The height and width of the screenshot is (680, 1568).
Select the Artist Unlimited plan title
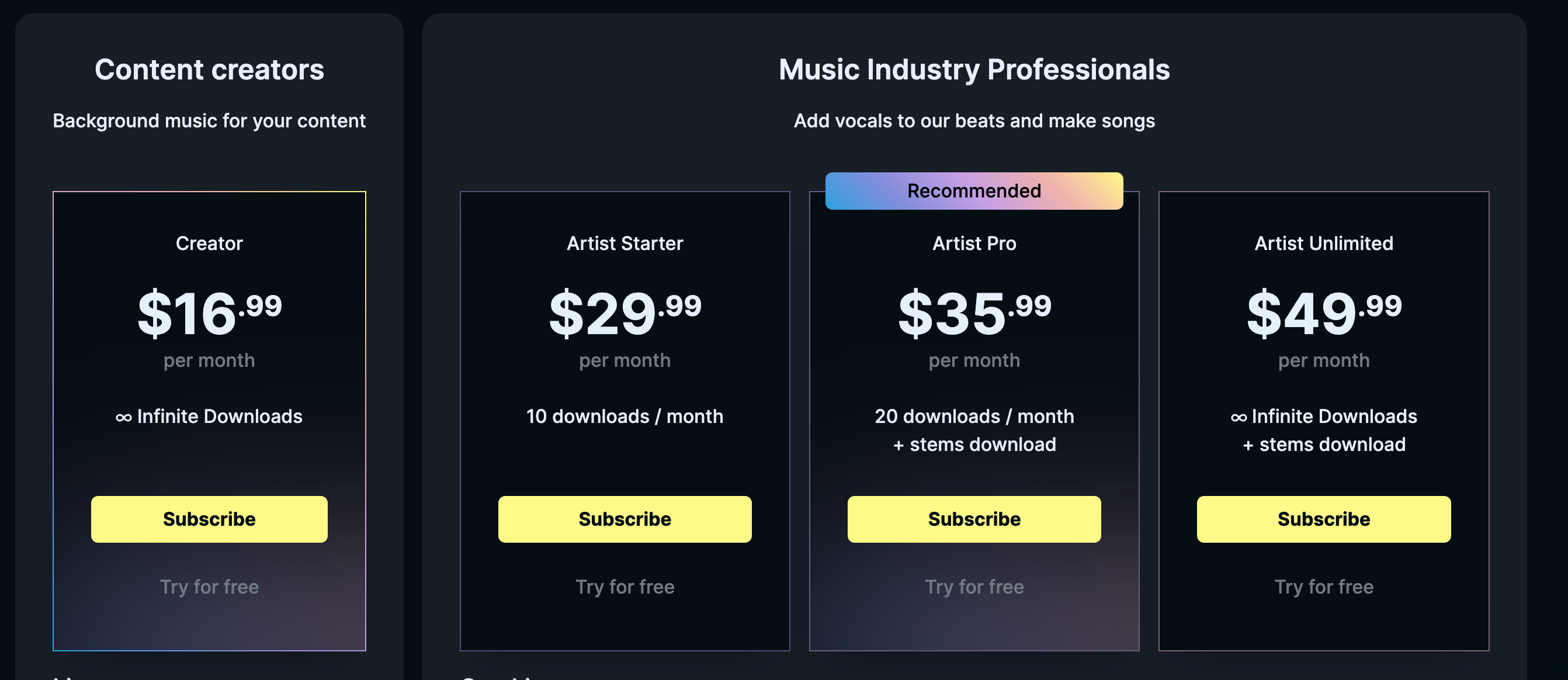click(x=1323, y=243)
